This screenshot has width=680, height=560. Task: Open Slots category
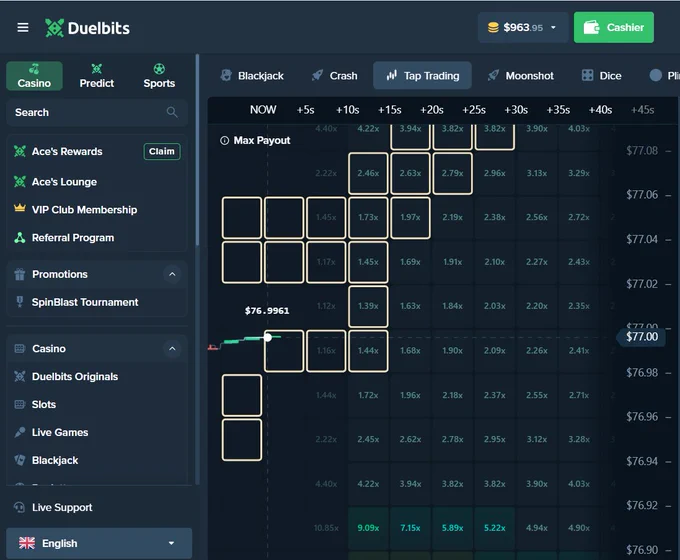pos(44,405)
